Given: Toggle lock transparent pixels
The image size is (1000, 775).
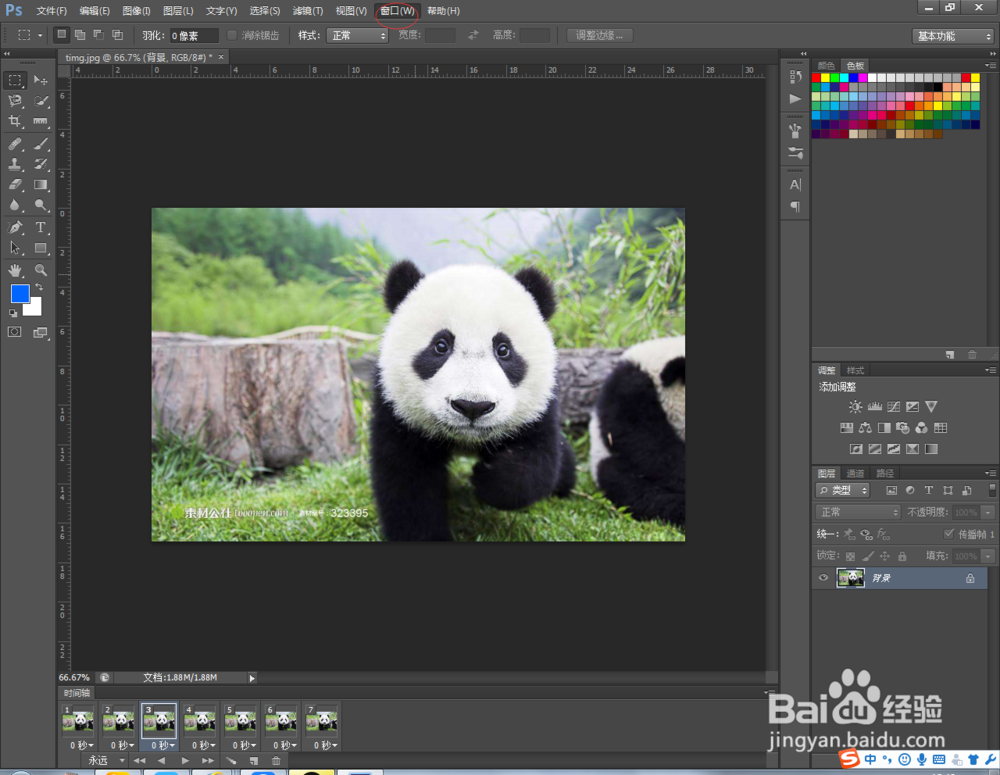Looking at the screenshot, I should point(850,556).
